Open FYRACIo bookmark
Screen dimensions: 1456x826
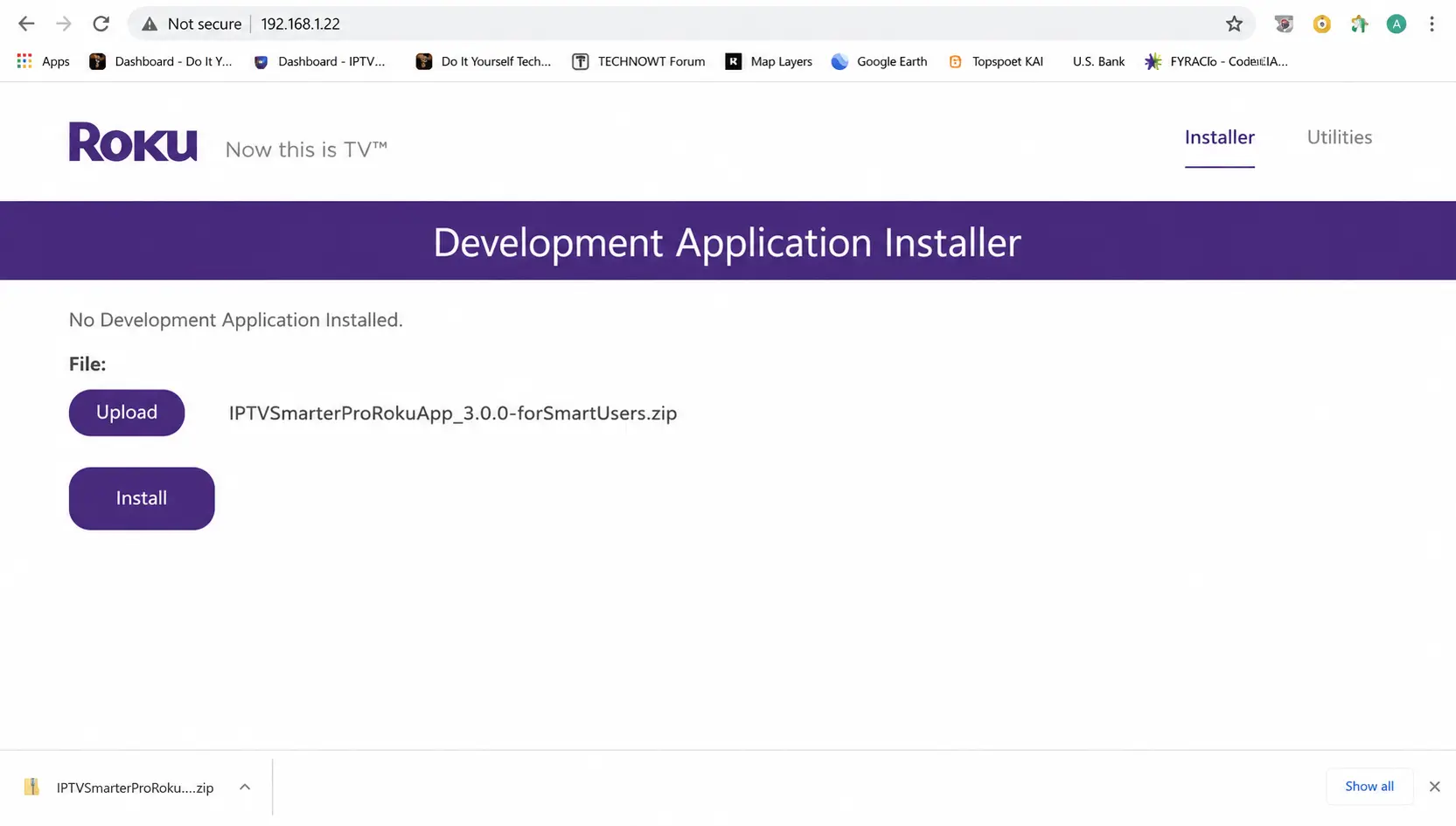1216,61
